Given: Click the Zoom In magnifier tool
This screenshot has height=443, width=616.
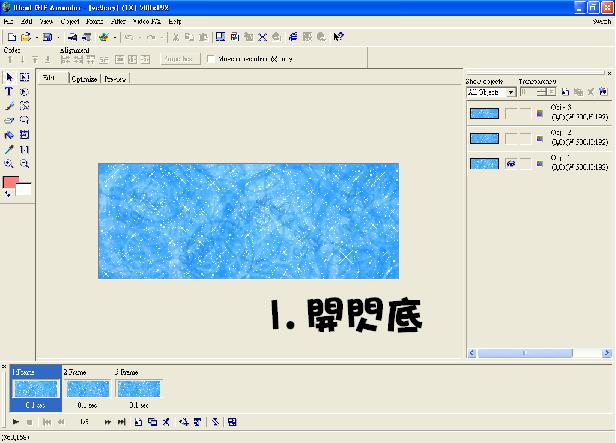Looking at the screenshot, I should coord(9,163).
